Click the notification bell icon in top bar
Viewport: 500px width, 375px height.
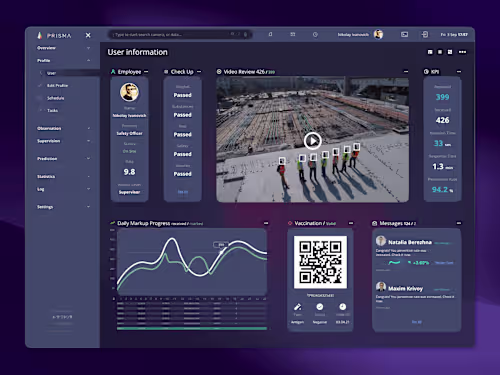(270, 34)
